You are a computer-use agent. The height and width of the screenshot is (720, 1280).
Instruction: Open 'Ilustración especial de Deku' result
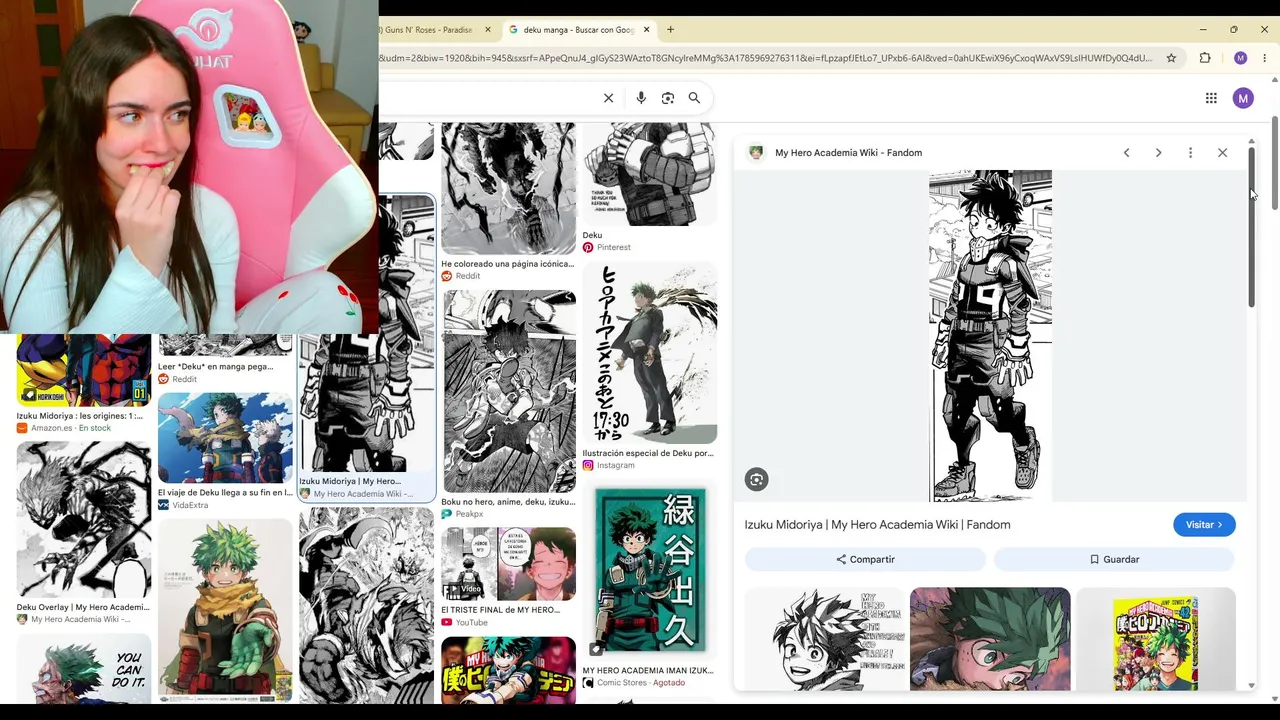pos(648,453)
